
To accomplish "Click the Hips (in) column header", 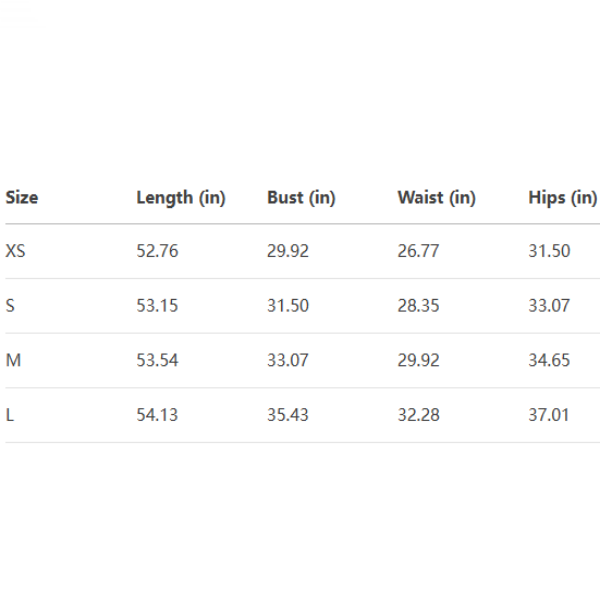I will [x=562, y=197].
